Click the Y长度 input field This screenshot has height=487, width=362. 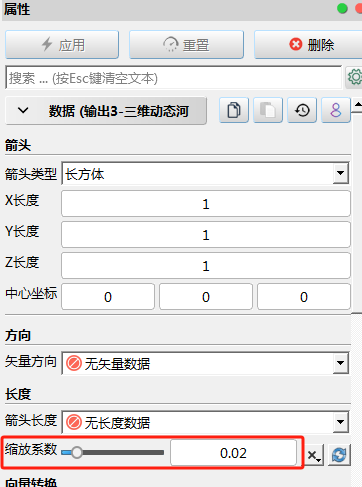click(206, 235)
